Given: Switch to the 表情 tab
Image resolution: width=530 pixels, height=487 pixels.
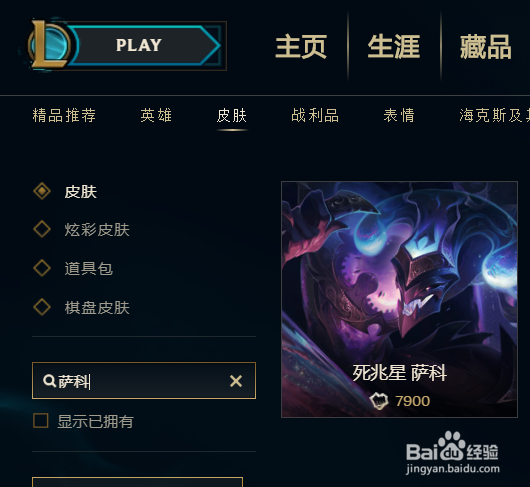Looking at the screenshot, I should tap(399, 115).
